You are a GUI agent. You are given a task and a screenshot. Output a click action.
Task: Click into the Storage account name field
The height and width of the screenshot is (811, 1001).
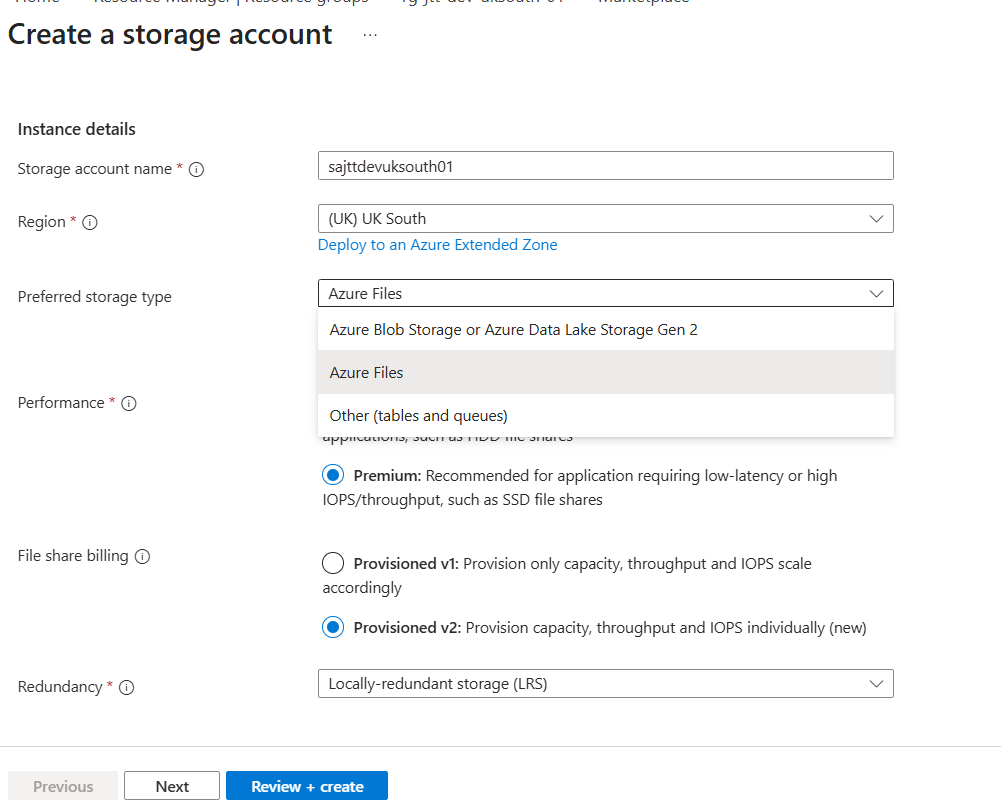click(x=605, y=166)
